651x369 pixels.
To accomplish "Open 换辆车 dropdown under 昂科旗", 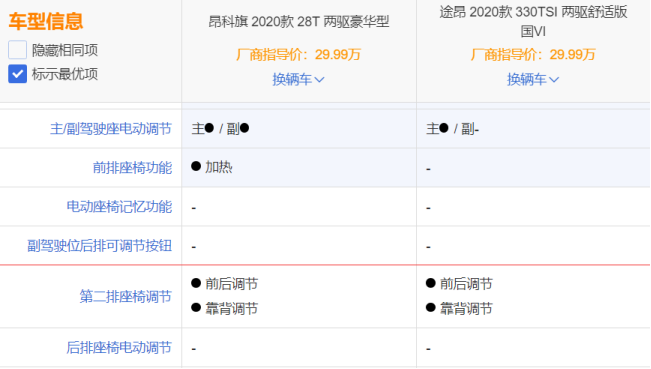I will 298,79.
